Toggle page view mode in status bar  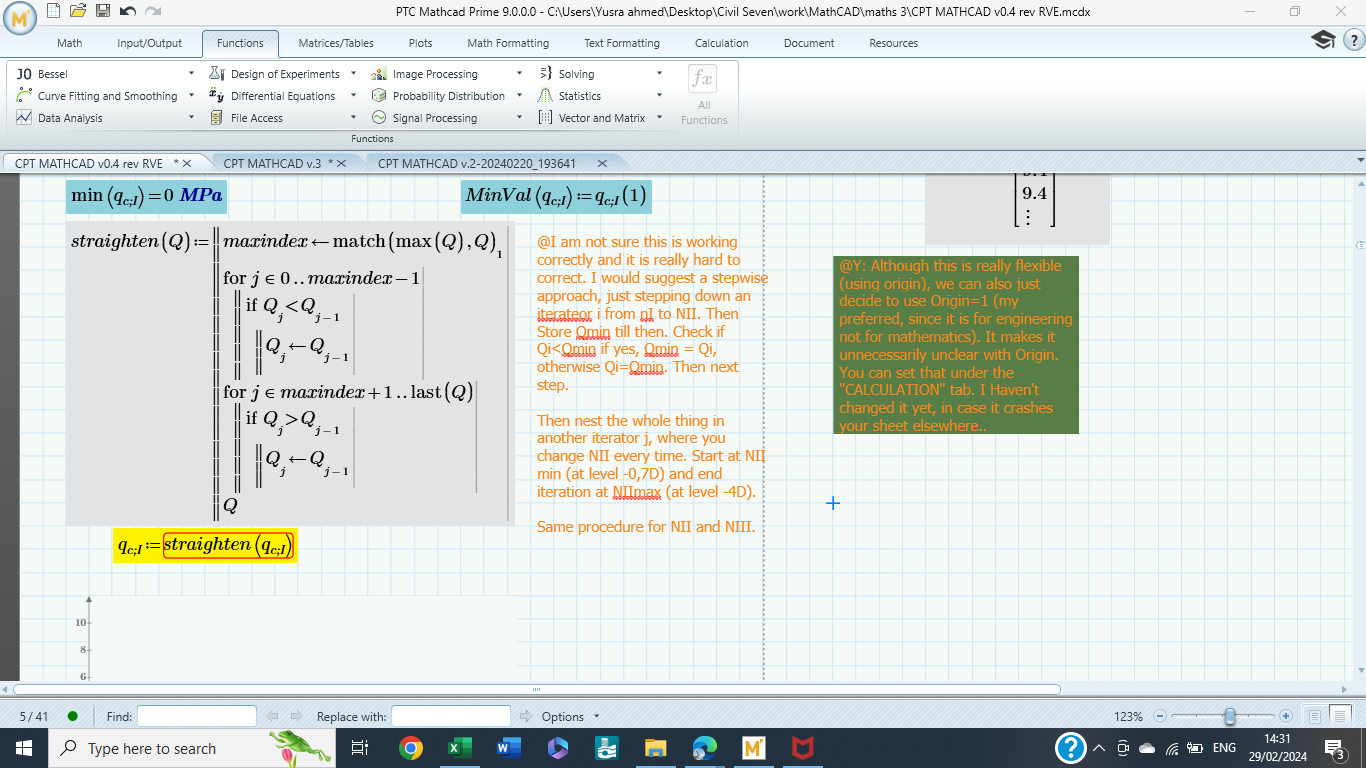tap(1341, 716)
